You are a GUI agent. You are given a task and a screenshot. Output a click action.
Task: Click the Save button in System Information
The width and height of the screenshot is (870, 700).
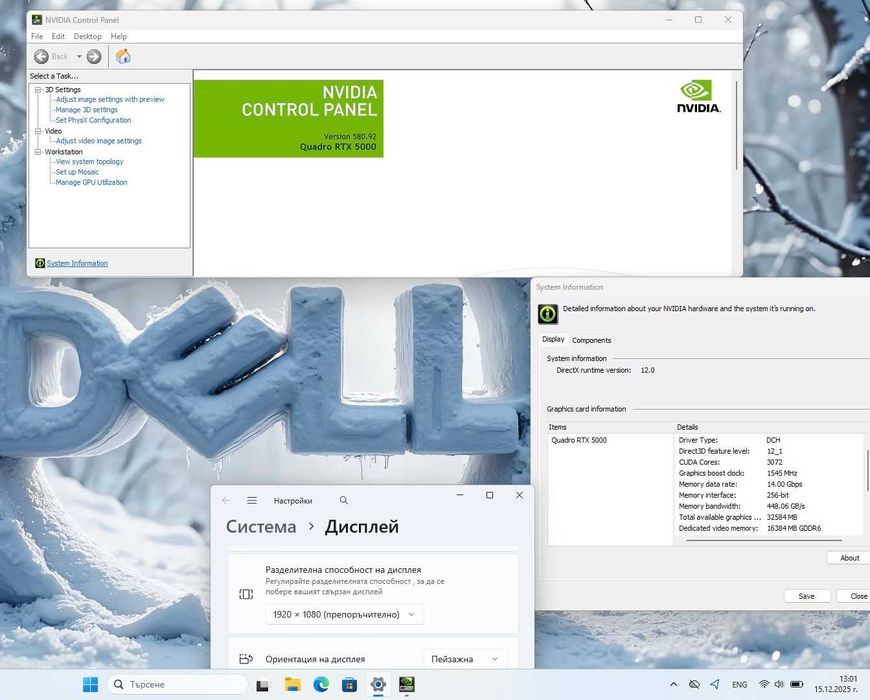click(807, 596)
